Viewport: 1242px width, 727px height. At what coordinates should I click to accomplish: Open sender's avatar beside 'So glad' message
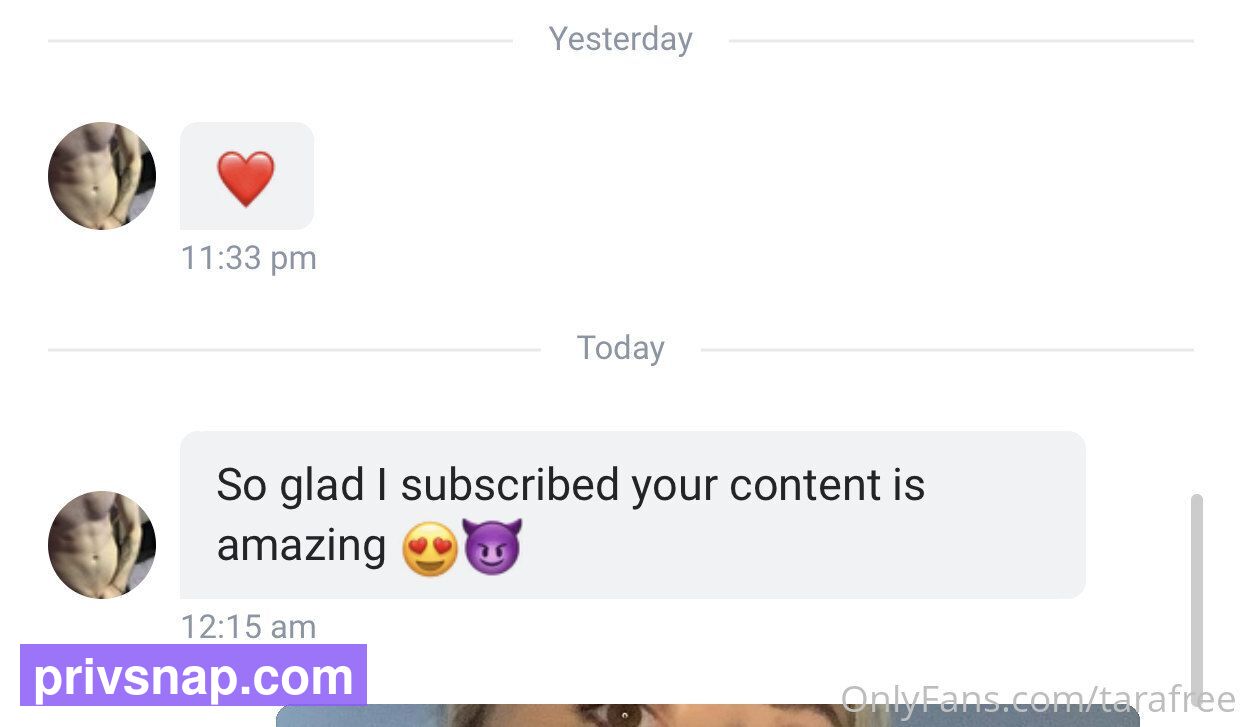pyautogui.click(x=102, y=545)
